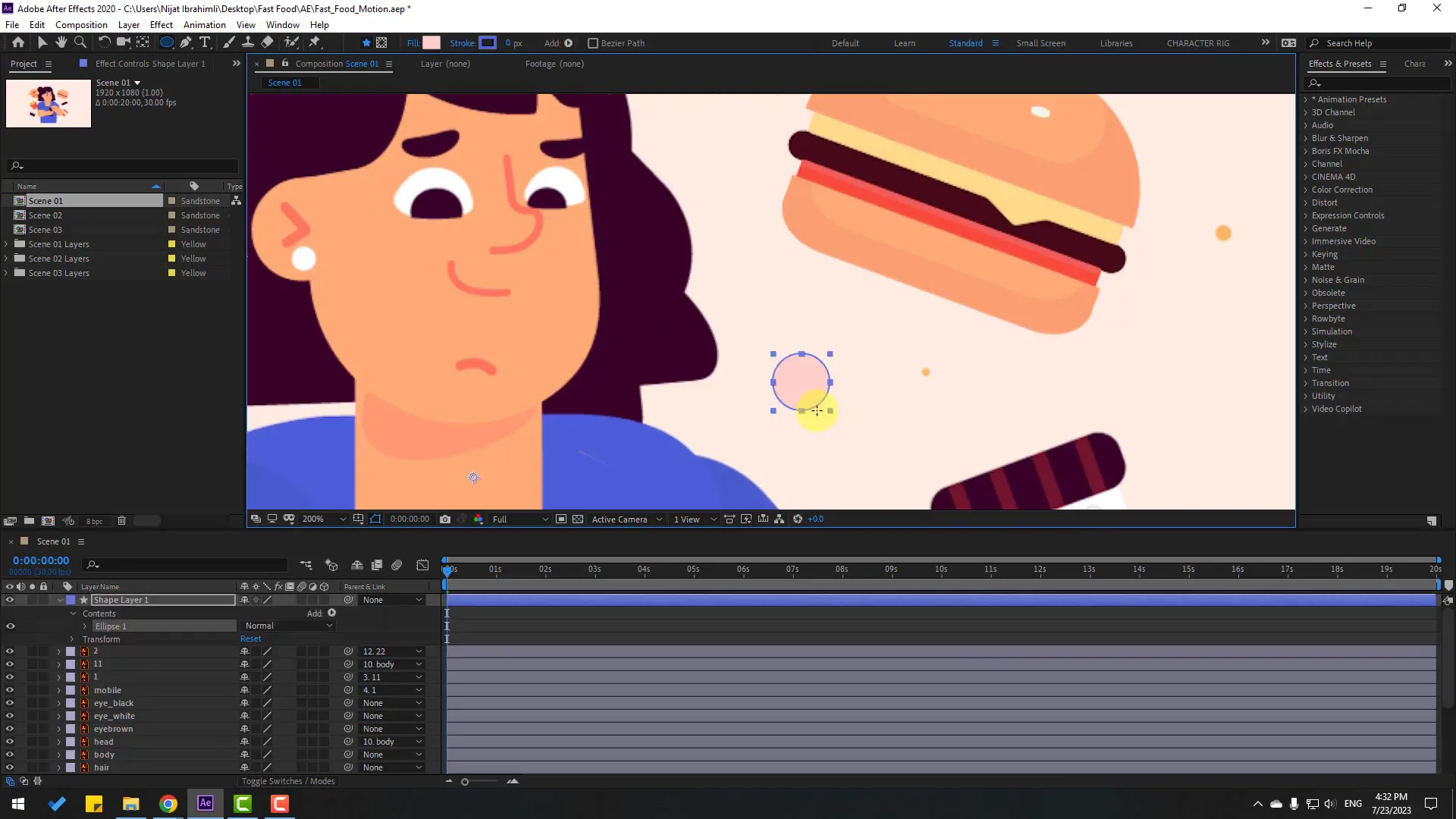1456x819 pixels.
Task: Open After Effects from the taskbar
Action: point(204,803)
